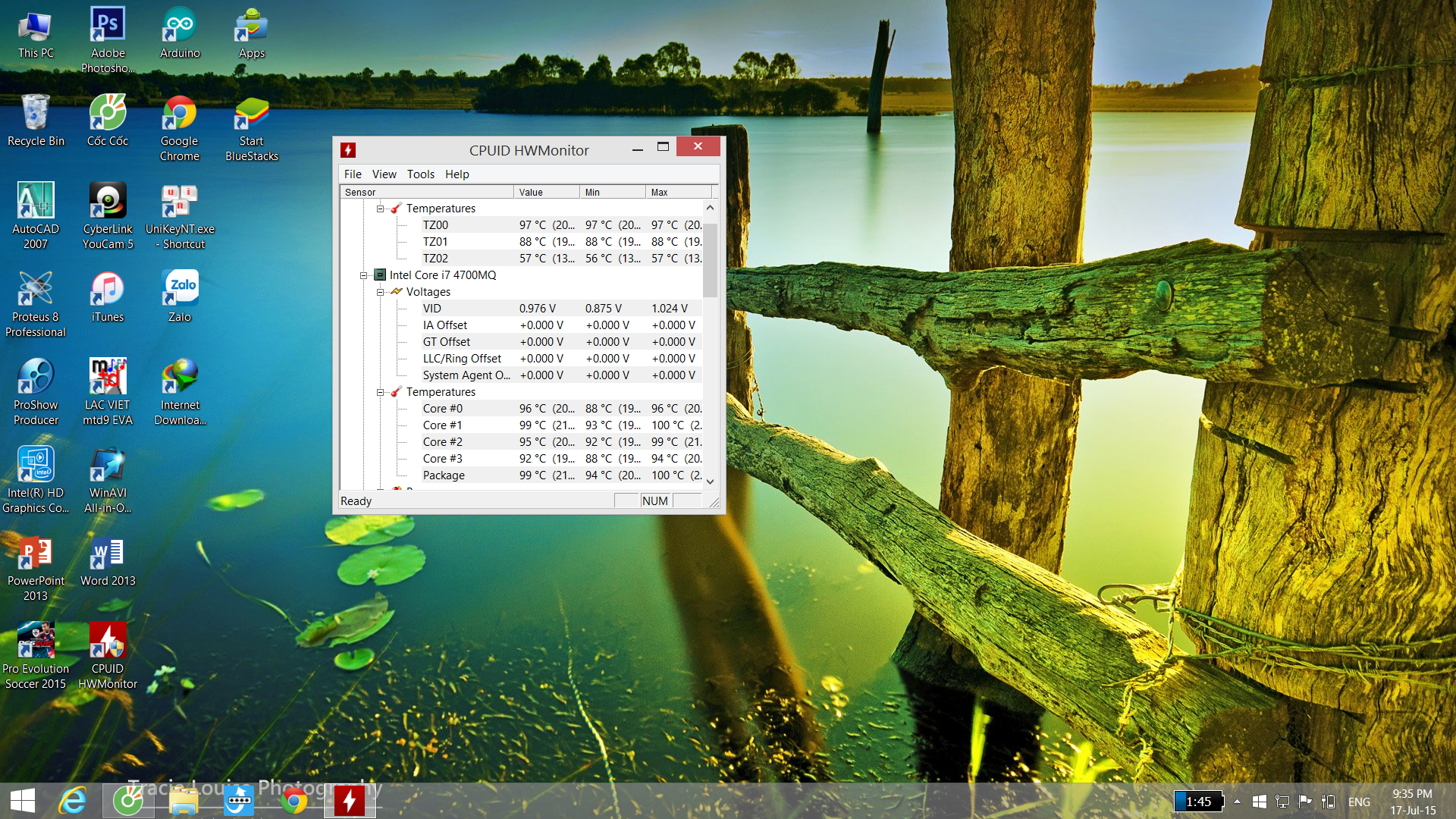Click the scrollbar up arrow in HWMonitor
Viewport: 1456px width, 819px height.
point(710,207)
